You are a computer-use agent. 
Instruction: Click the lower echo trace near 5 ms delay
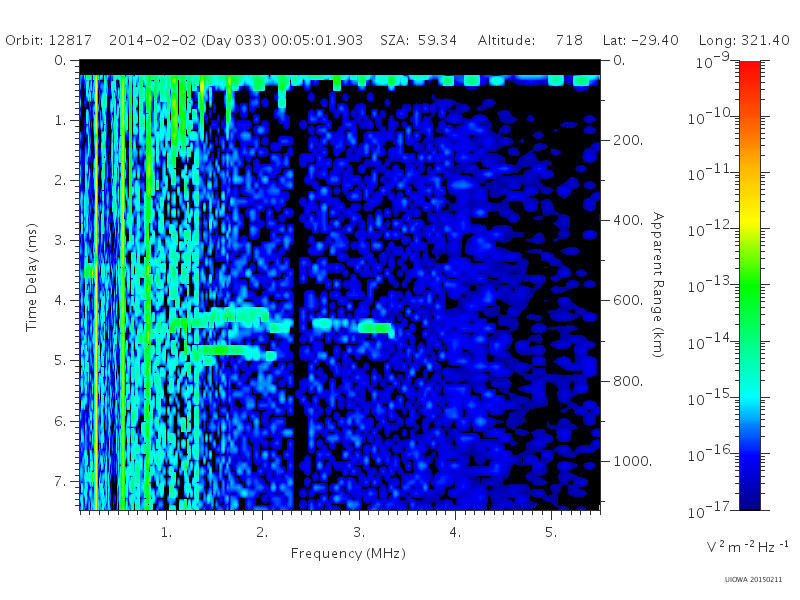(x=232, y=352)
